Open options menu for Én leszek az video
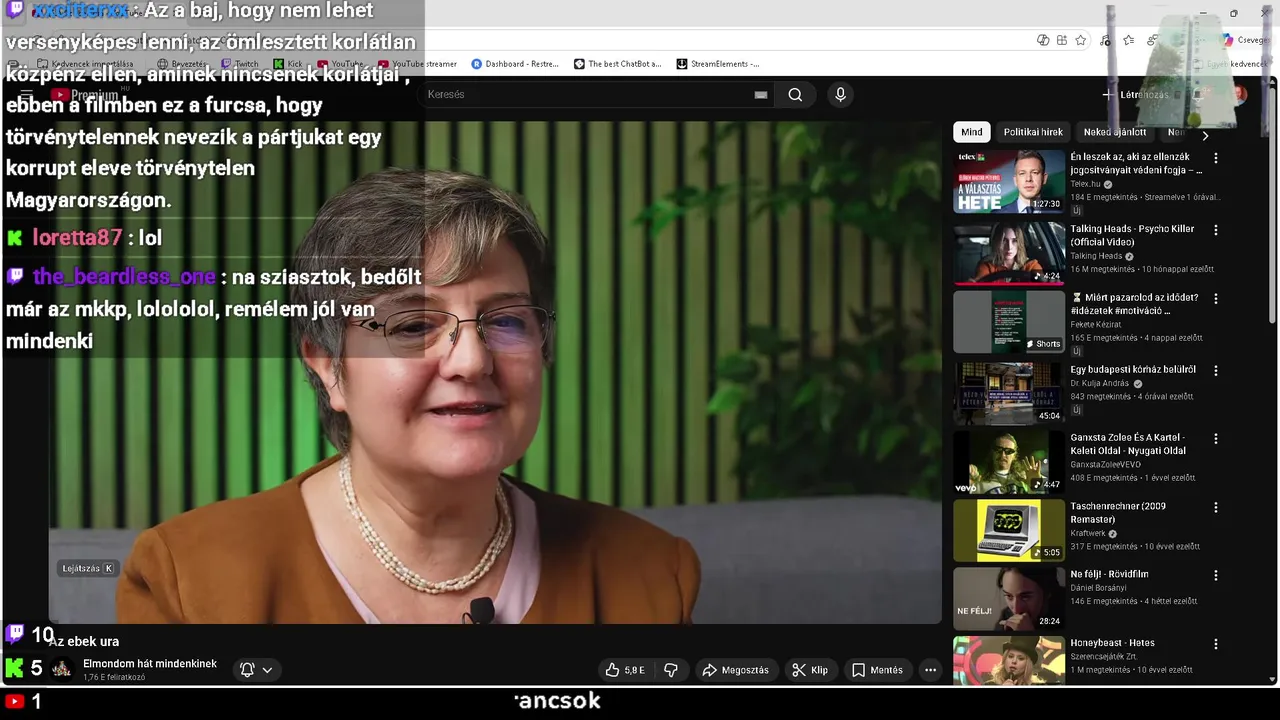Screen dimensions: 1280x720 click(x=1216, y=158)
